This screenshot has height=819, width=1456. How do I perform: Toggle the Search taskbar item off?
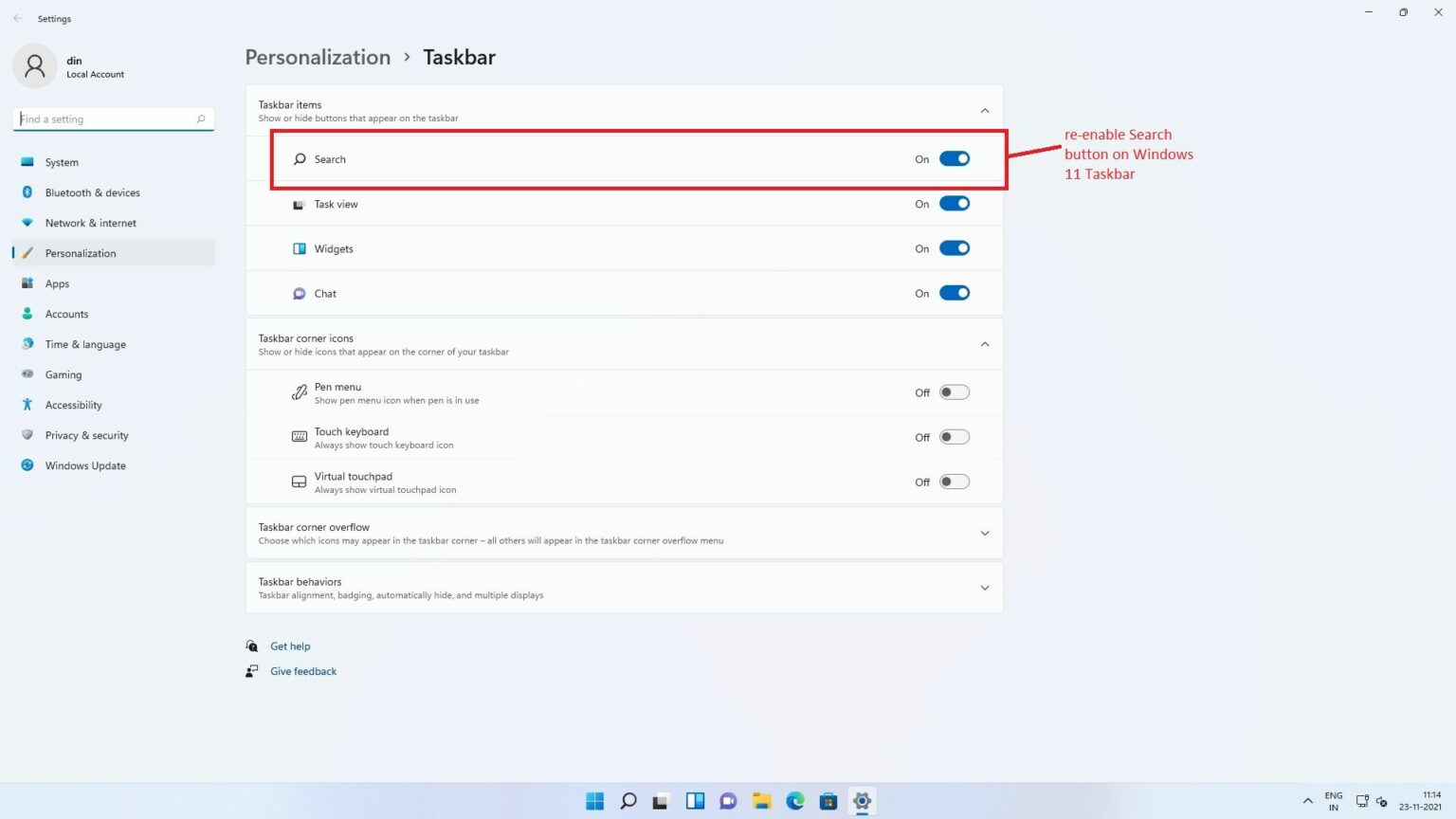click(955, 158)
